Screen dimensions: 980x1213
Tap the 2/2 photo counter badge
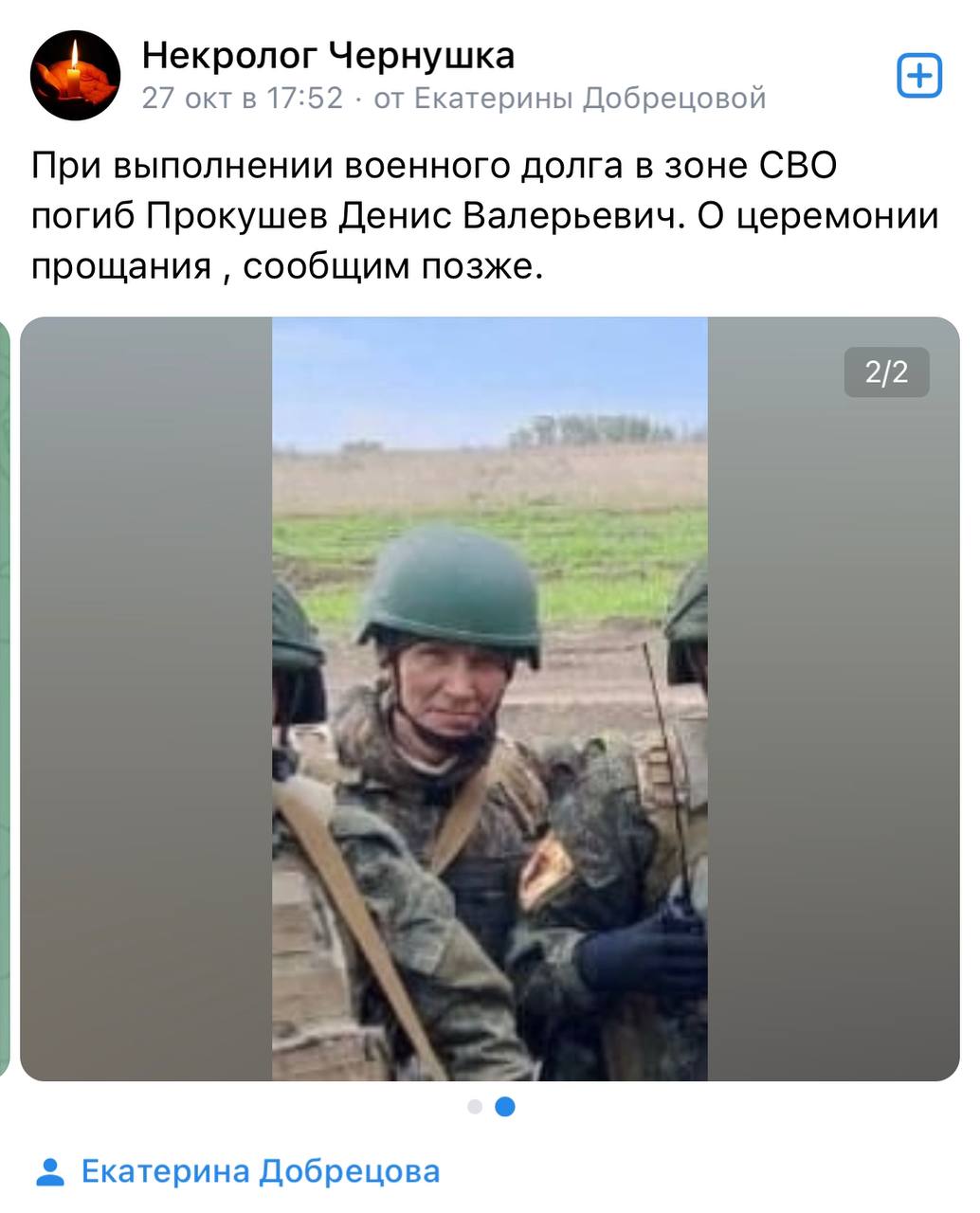click(x=886, y=371)
